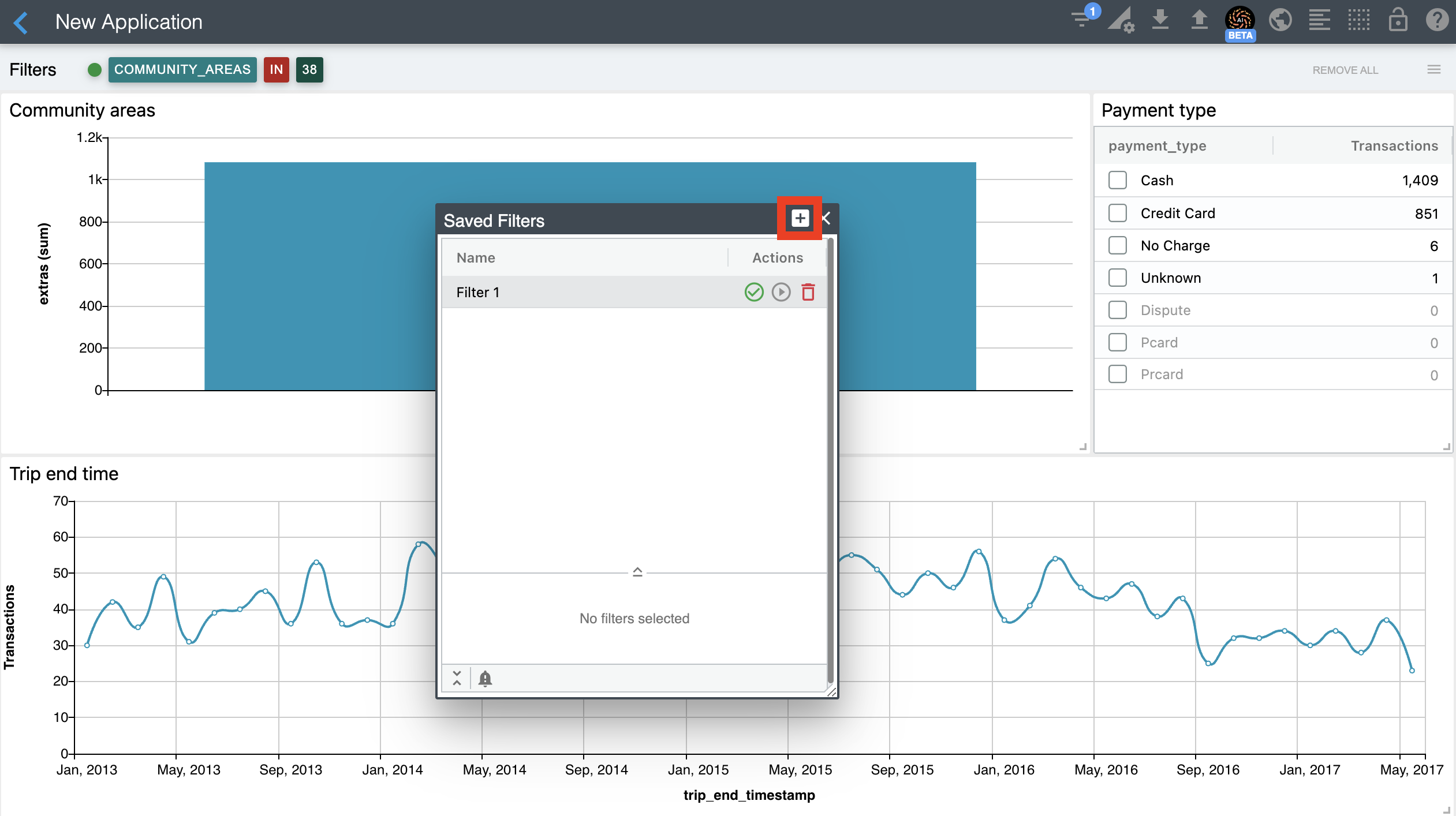Apply Filter 1 with the play icon
This screenshot has width=1456, height=816.
point(781,292)
